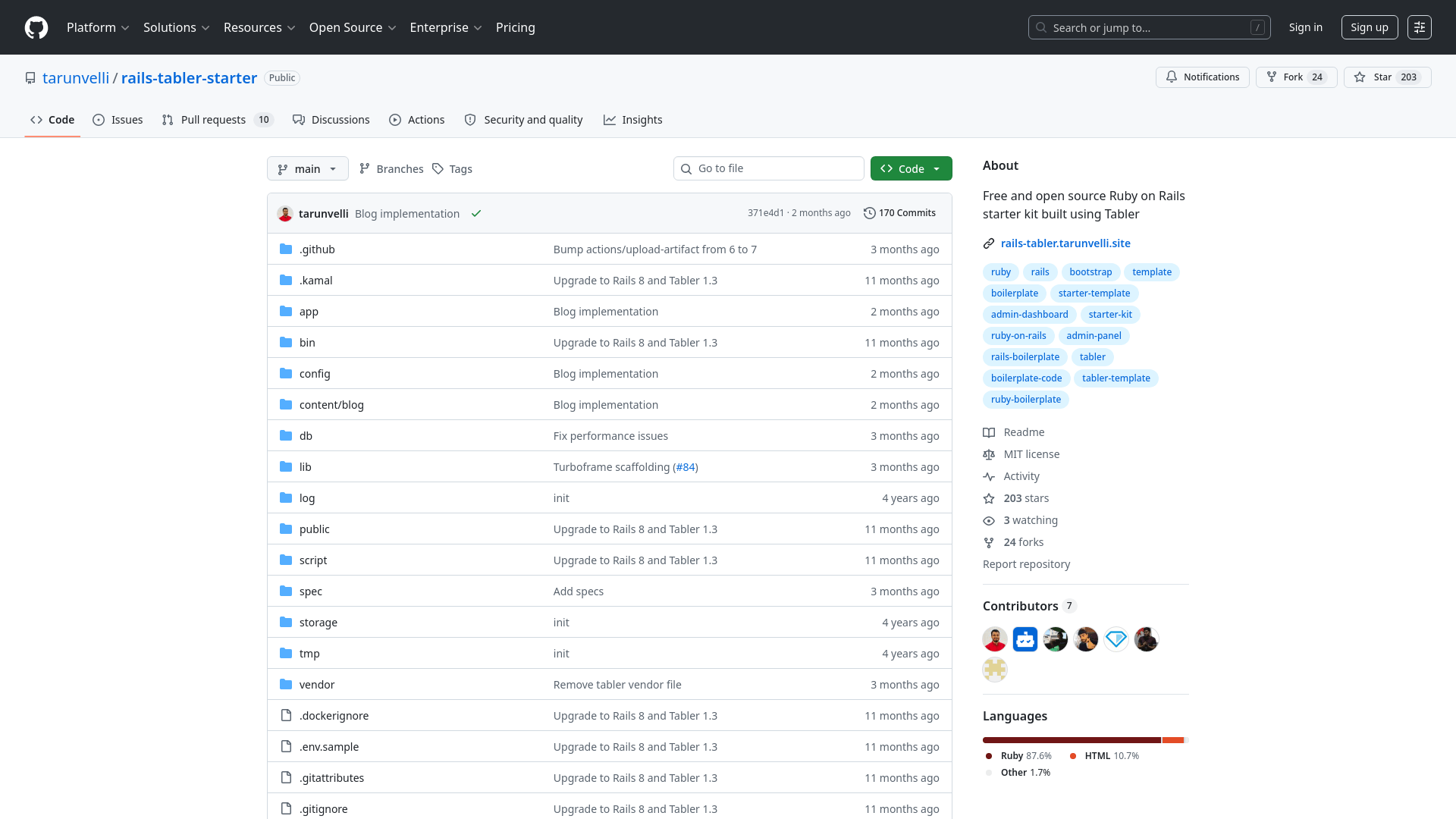Open the content/blog folder

click(x=331, y=405)
